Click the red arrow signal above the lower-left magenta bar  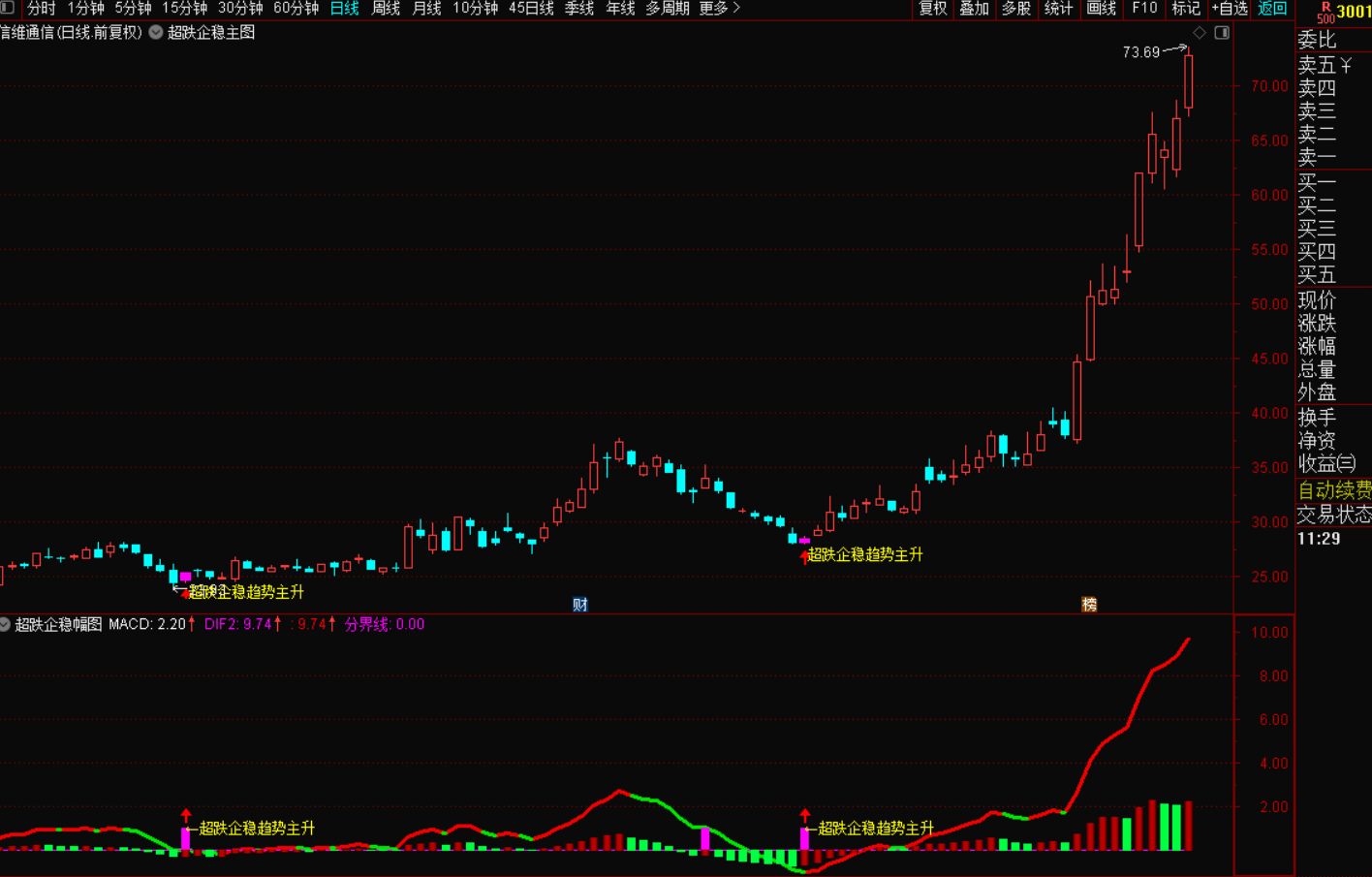click(x=186, y=815)
